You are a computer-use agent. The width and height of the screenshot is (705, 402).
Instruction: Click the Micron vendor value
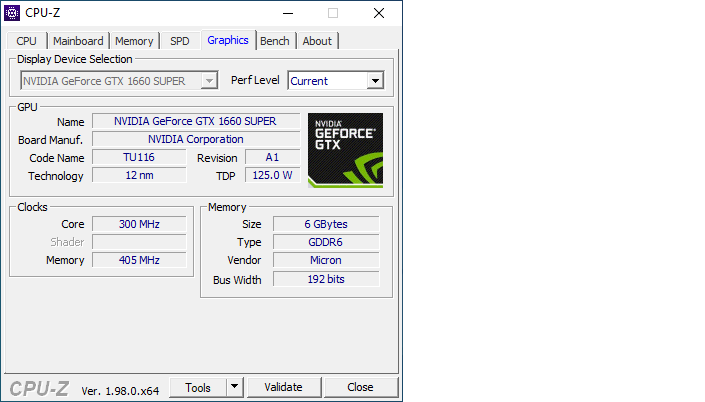(x=326, y=260)
